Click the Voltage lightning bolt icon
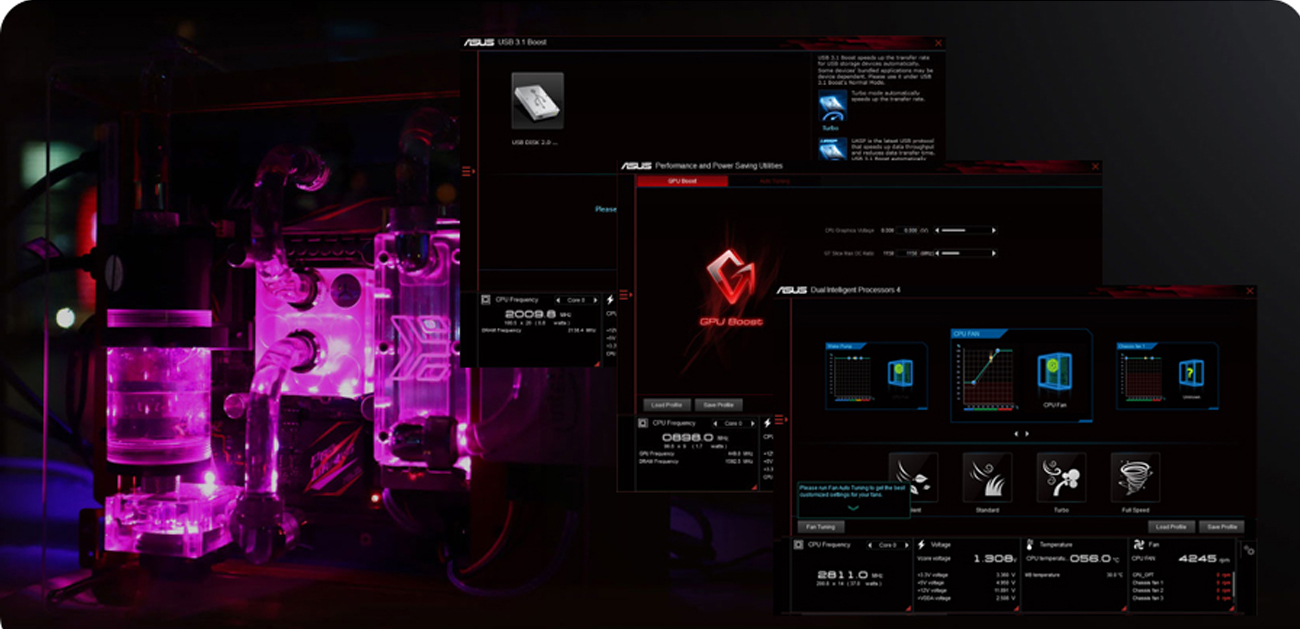The width and height of the screenshot is (1300, 629). click(x=920, y=545)
